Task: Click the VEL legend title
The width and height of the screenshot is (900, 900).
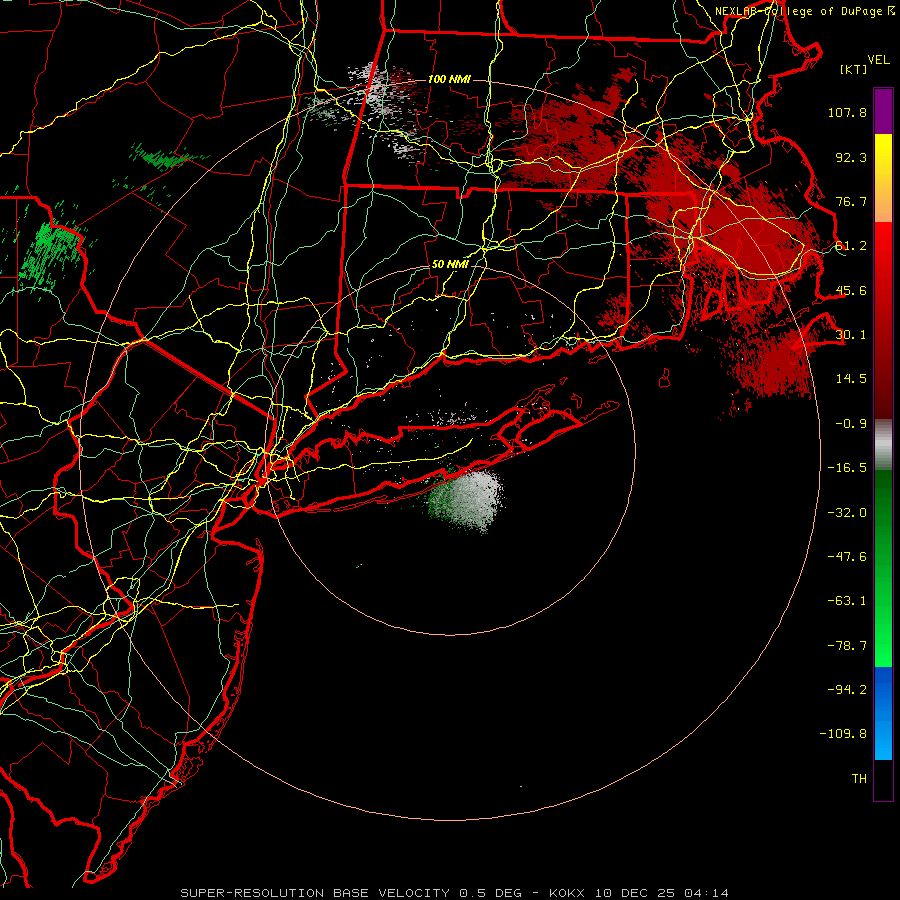Action: click(878, 60)
